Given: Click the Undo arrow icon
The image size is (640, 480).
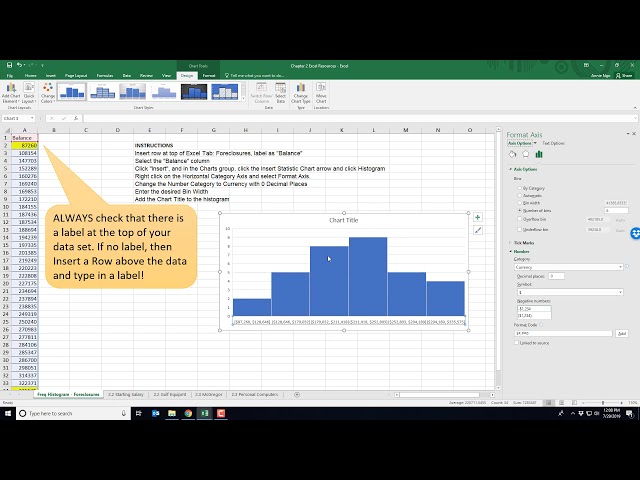Looking at the screenshot, I should coord(19,65).
